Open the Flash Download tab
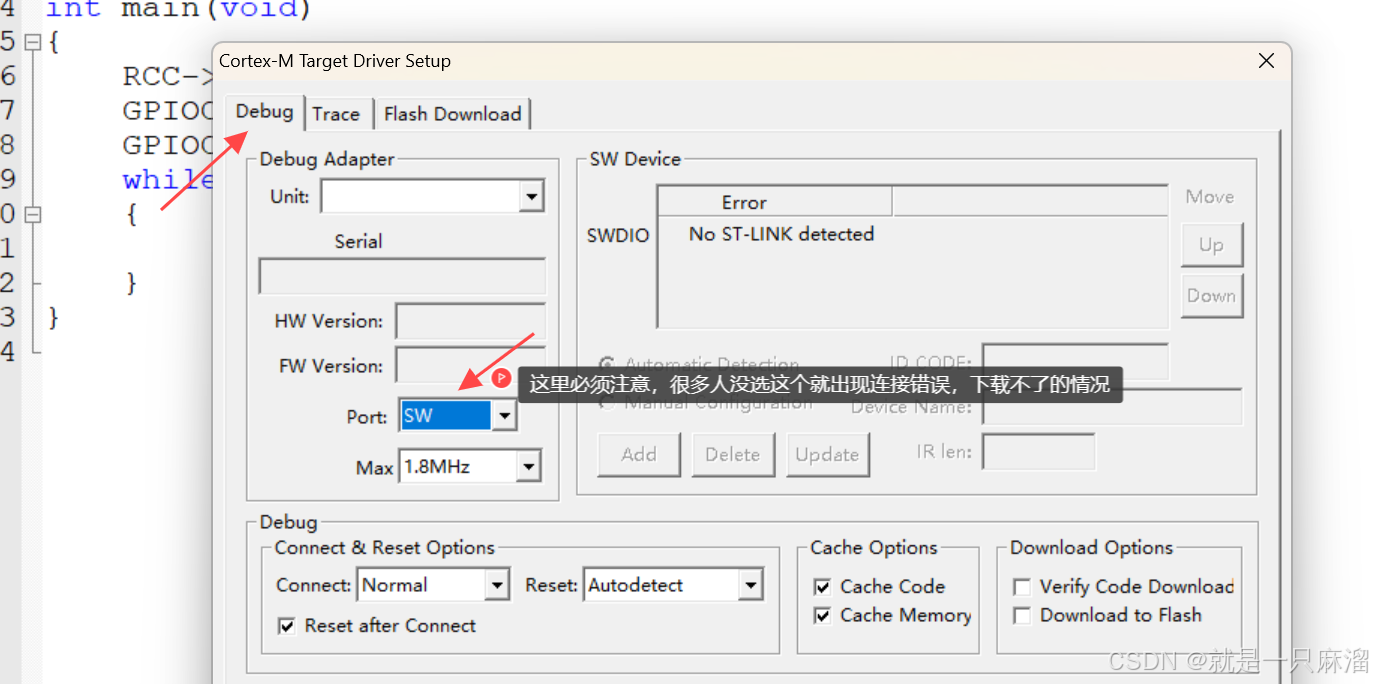This screenshot has height=684, width=1373. click(453, 114)
